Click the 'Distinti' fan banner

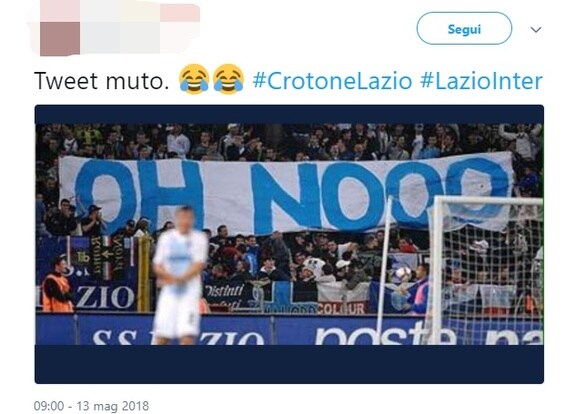225,291
